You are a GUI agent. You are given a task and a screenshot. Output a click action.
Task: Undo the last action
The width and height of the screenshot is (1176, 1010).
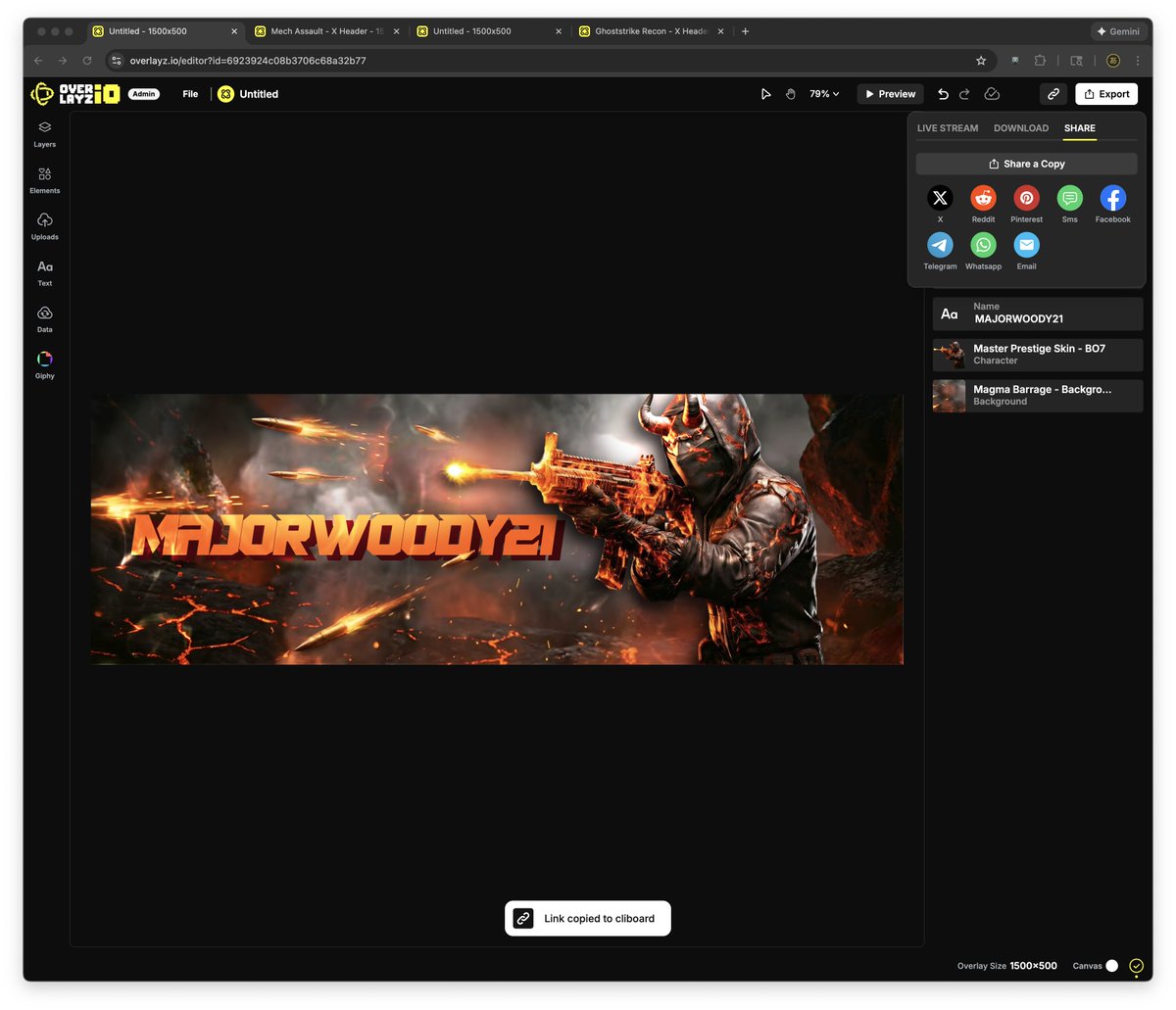(943, 94)
